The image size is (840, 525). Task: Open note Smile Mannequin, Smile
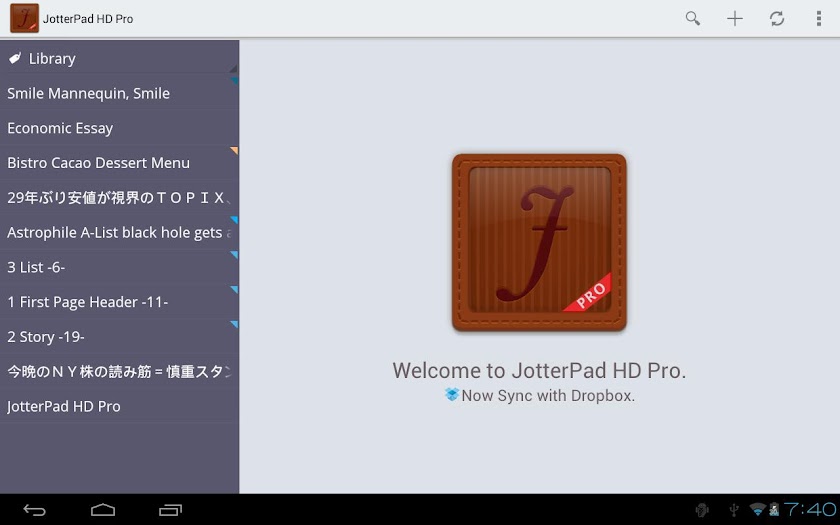tap(119, 93)
